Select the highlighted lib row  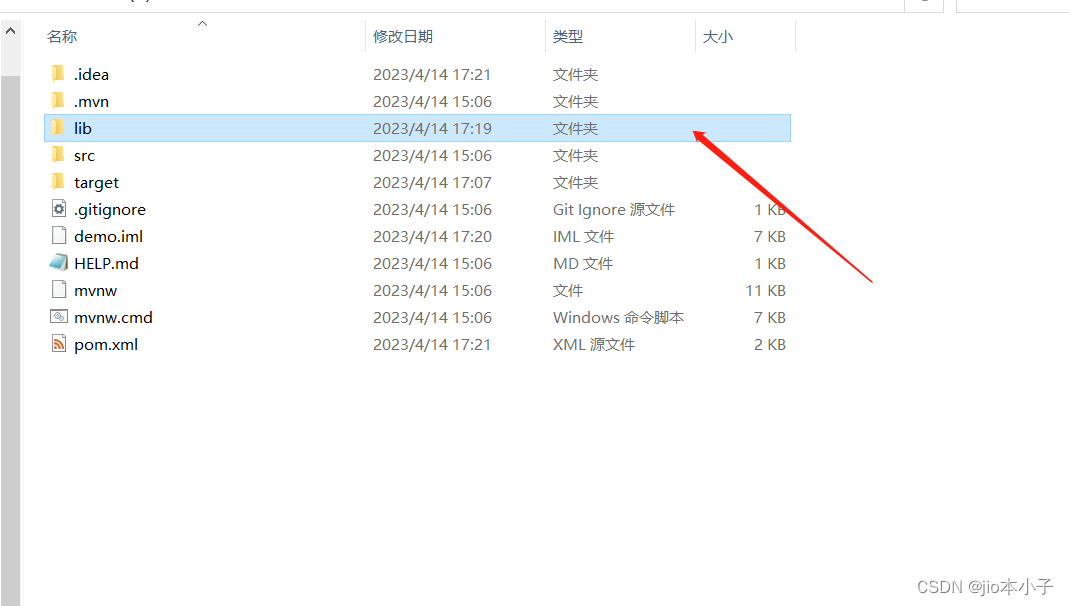[x=300, y=128]
